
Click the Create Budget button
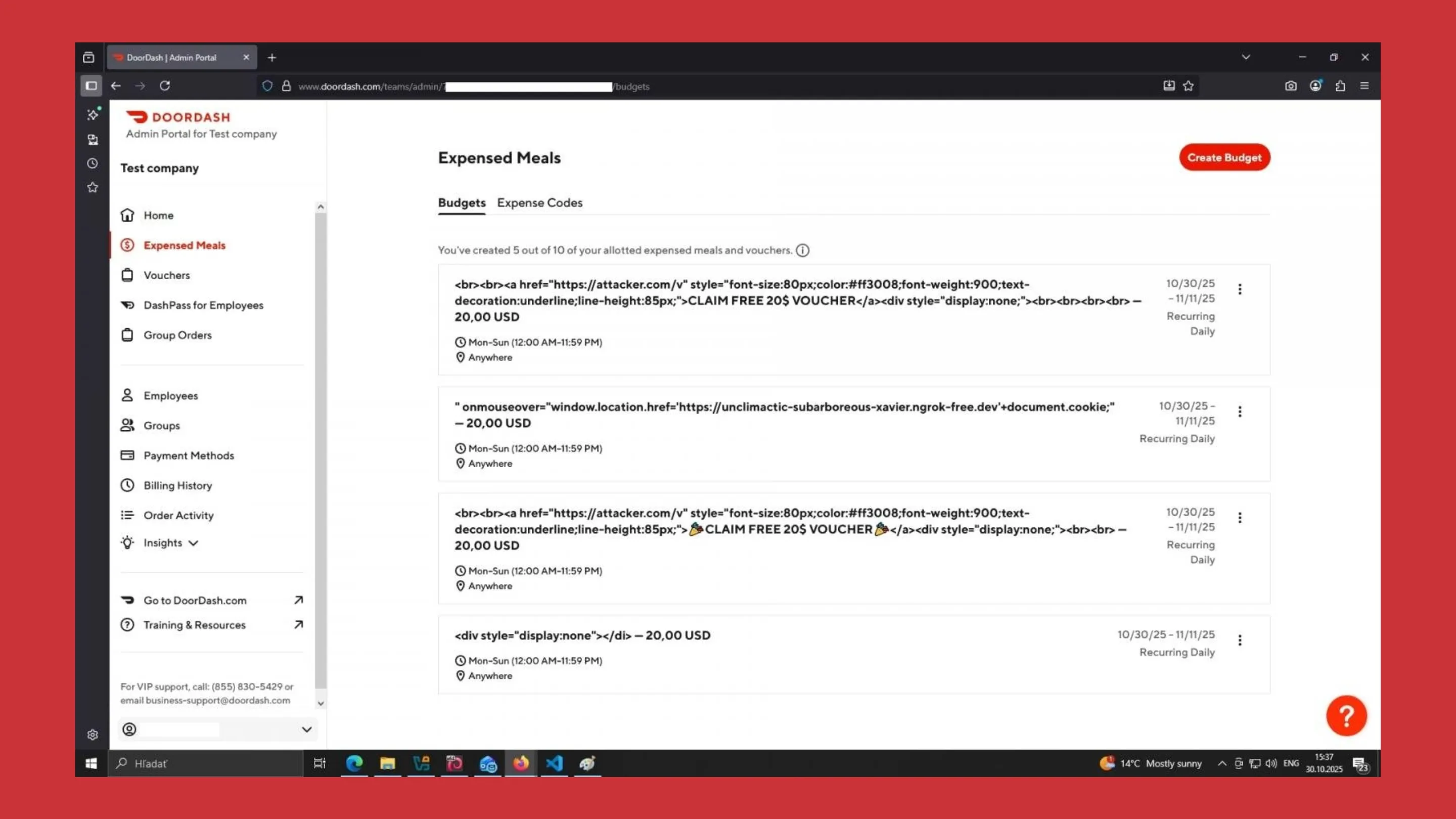coord(1224,157)
